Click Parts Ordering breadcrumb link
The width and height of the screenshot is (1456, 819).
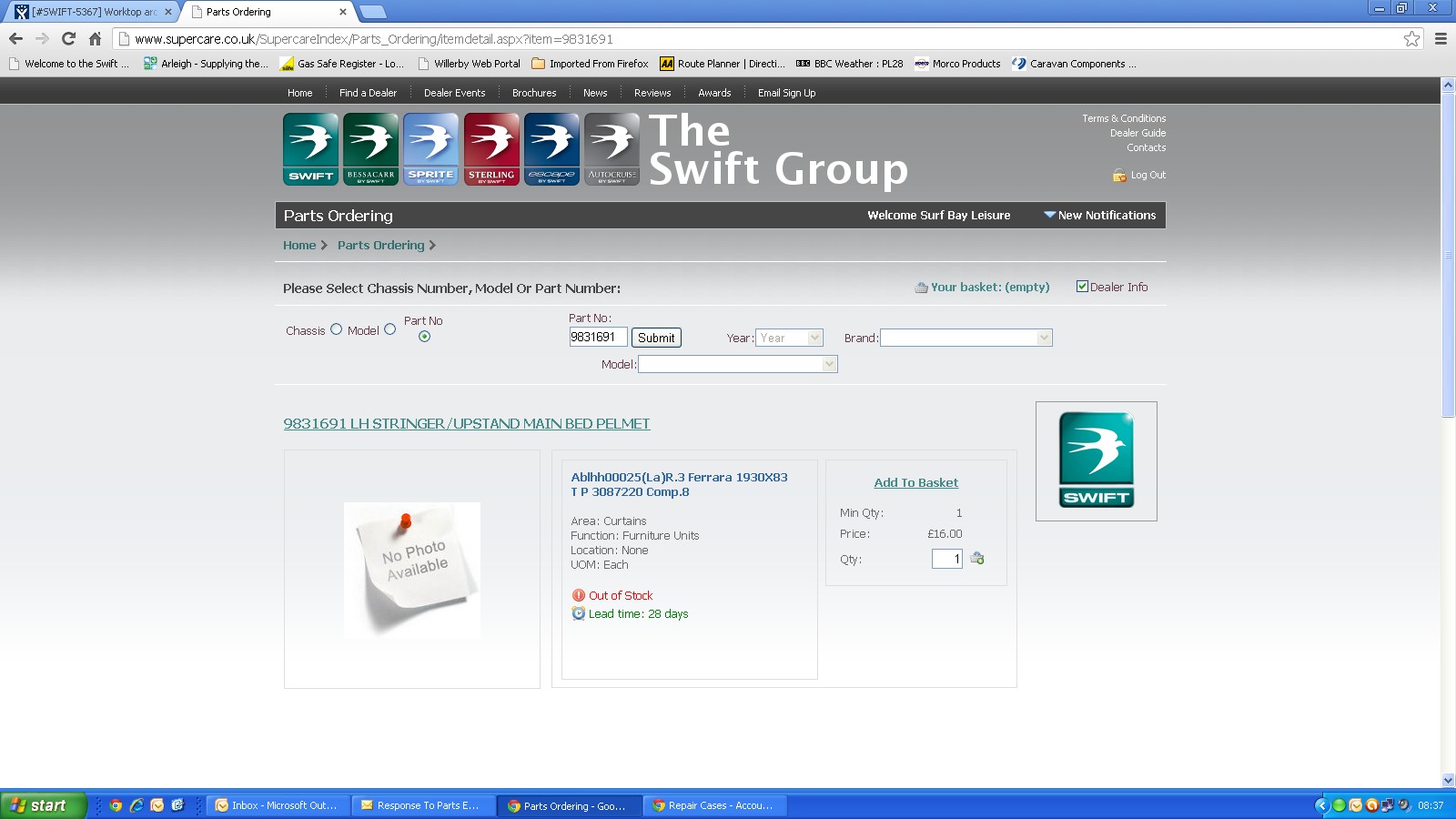(x=380, y=245)
